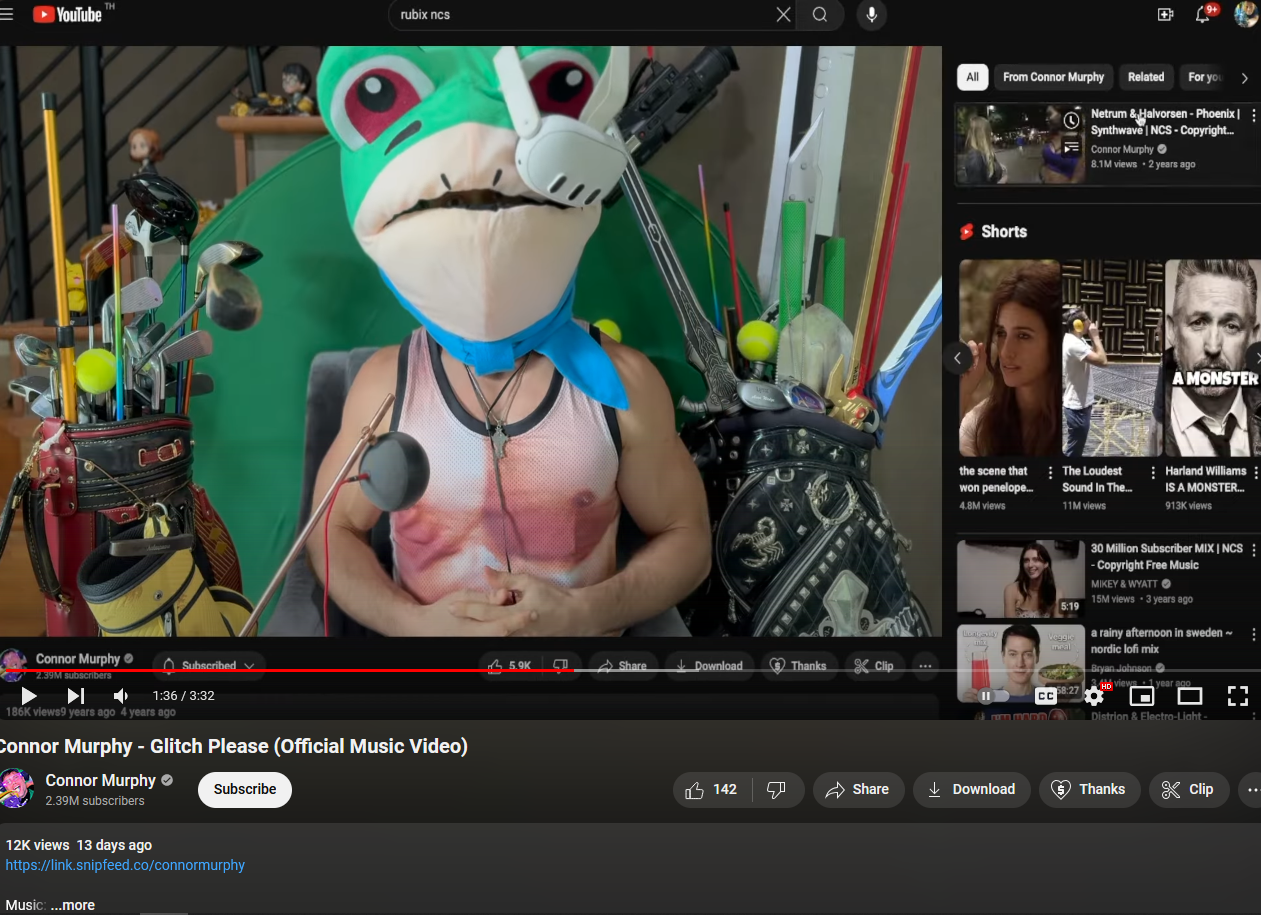Select the 'From Connor Murphy' filter chip
This screenshot has height=915, width=1261.
[x=1052, y=77]
